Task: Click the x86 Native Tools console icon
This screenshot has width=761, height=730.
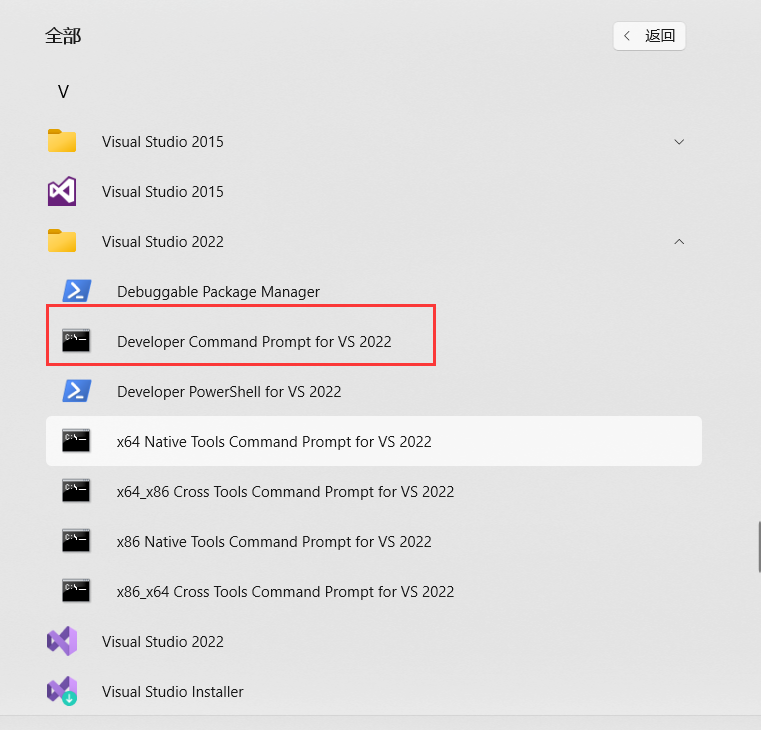Action: point(76,541)
